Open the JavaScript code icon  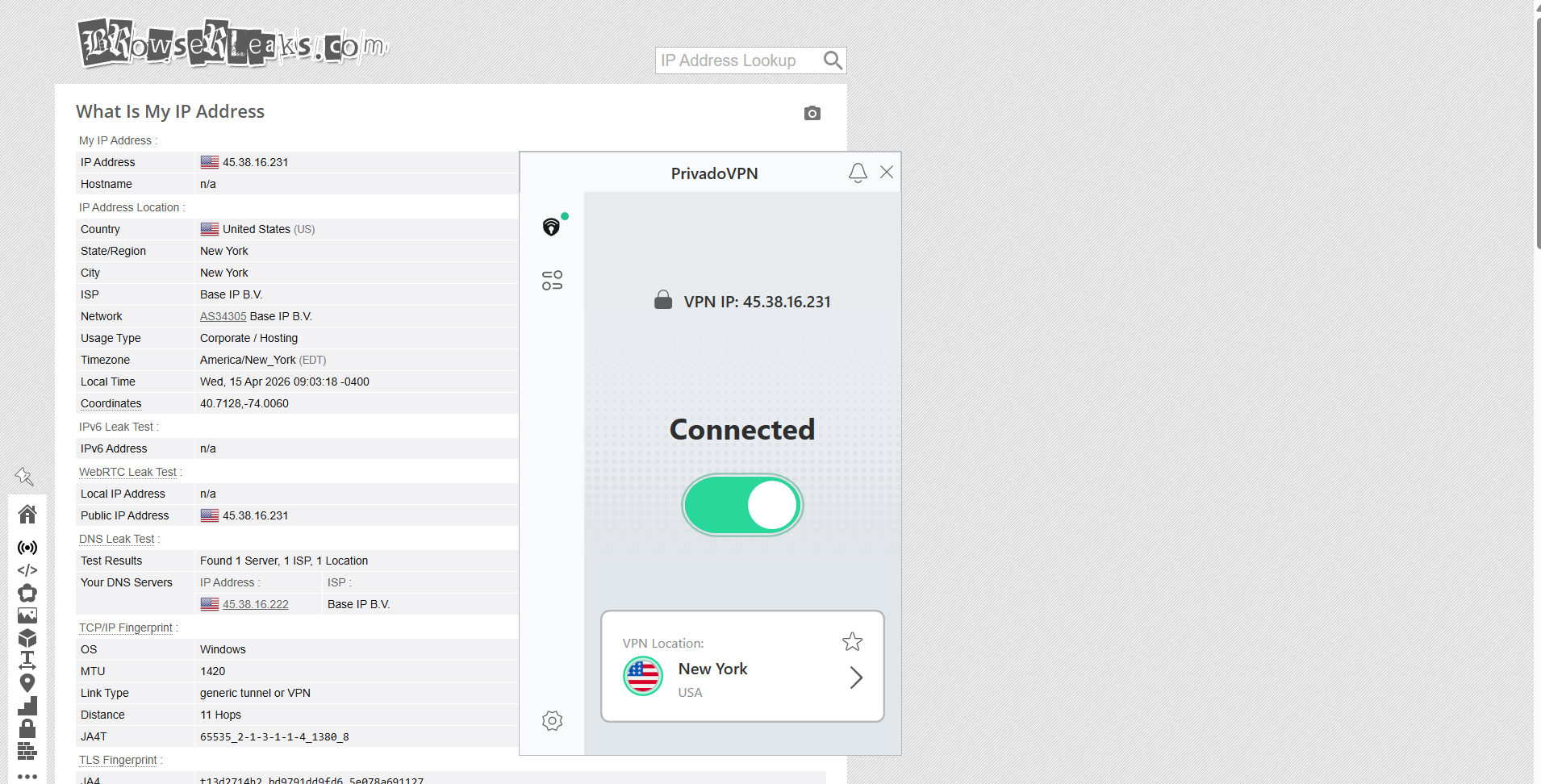click(x=27, y=570)
